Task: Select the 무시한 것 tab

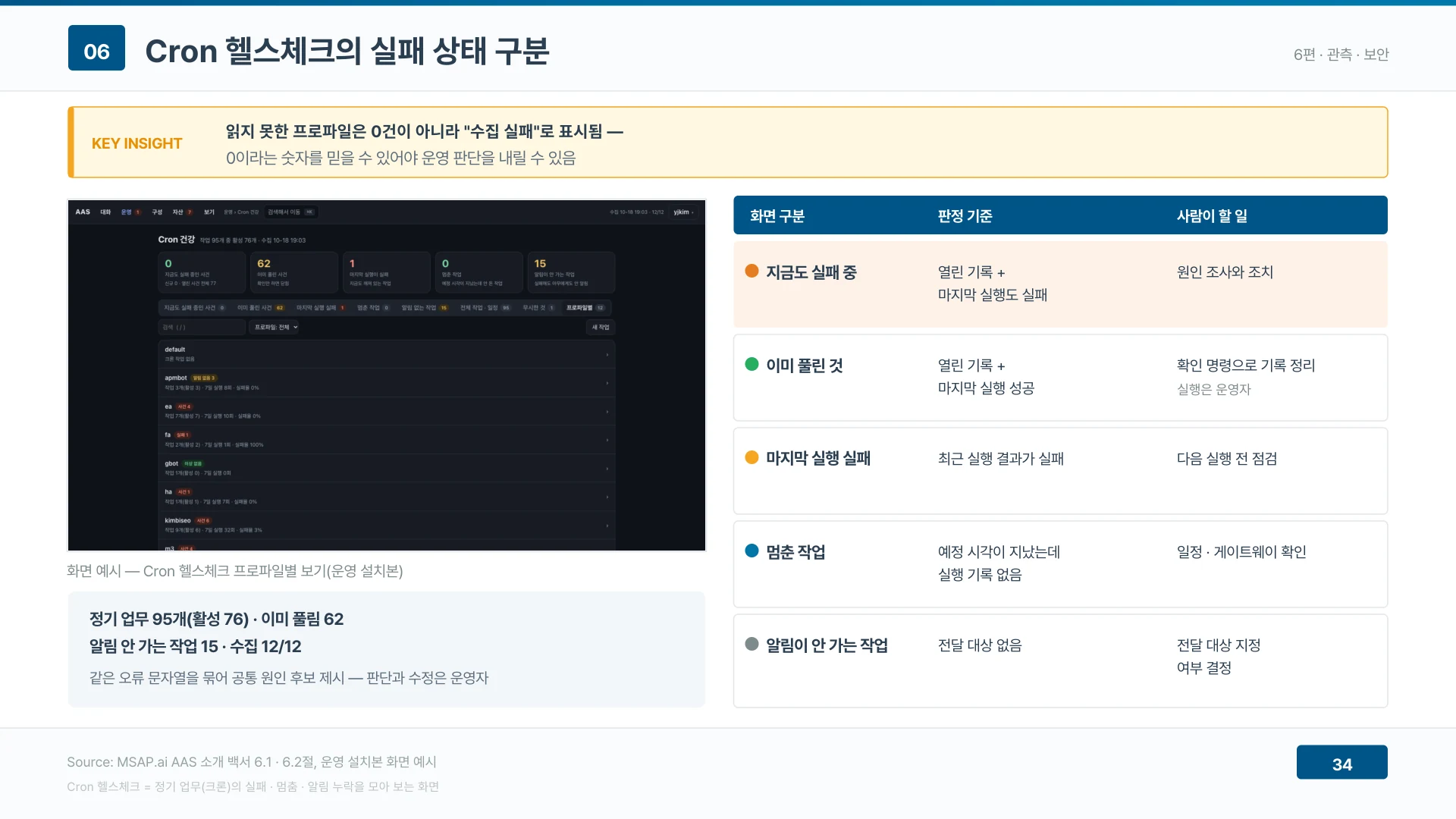Action: coord(538,308)
